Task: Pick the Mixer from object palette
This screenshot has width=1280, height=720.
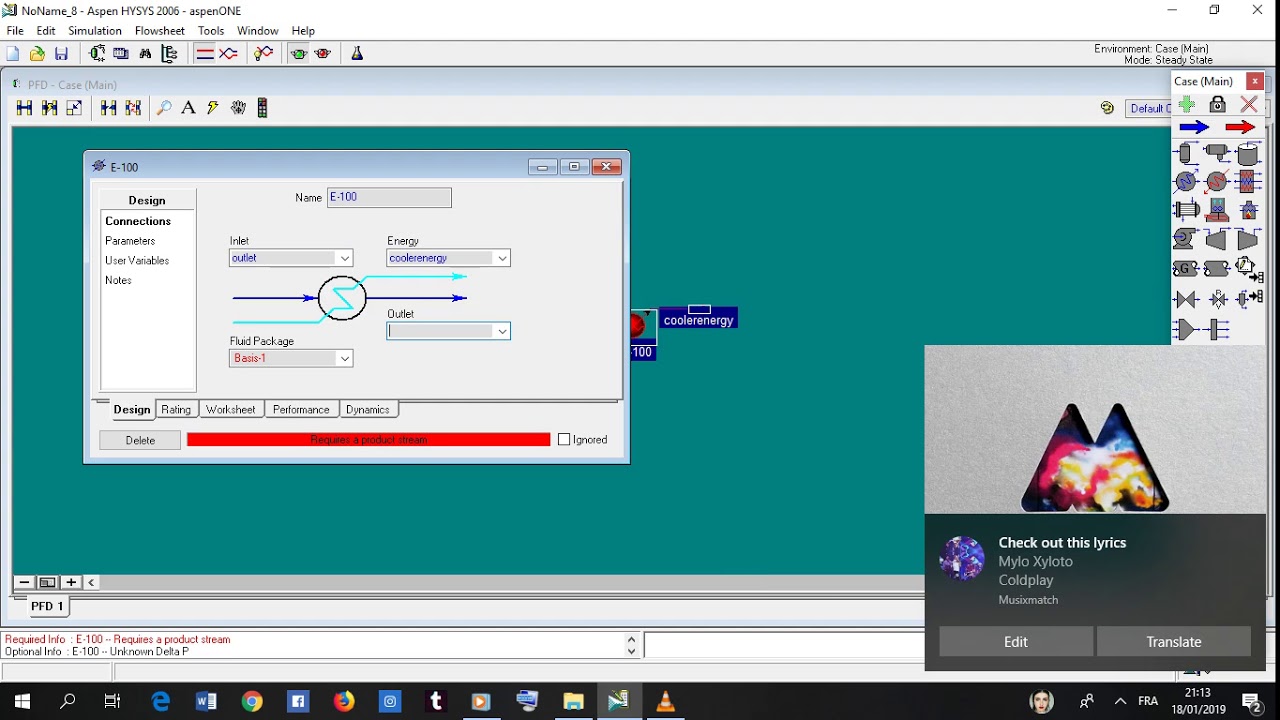Action: click(1185, 328)
